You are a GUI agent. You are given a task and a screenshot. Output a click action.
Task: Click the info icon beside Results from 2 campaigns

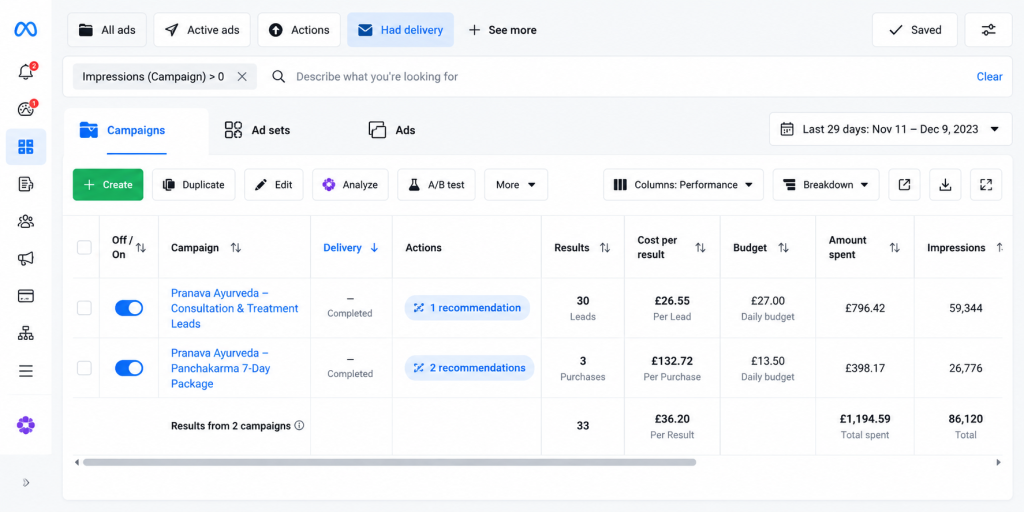(x=299, y=425)
